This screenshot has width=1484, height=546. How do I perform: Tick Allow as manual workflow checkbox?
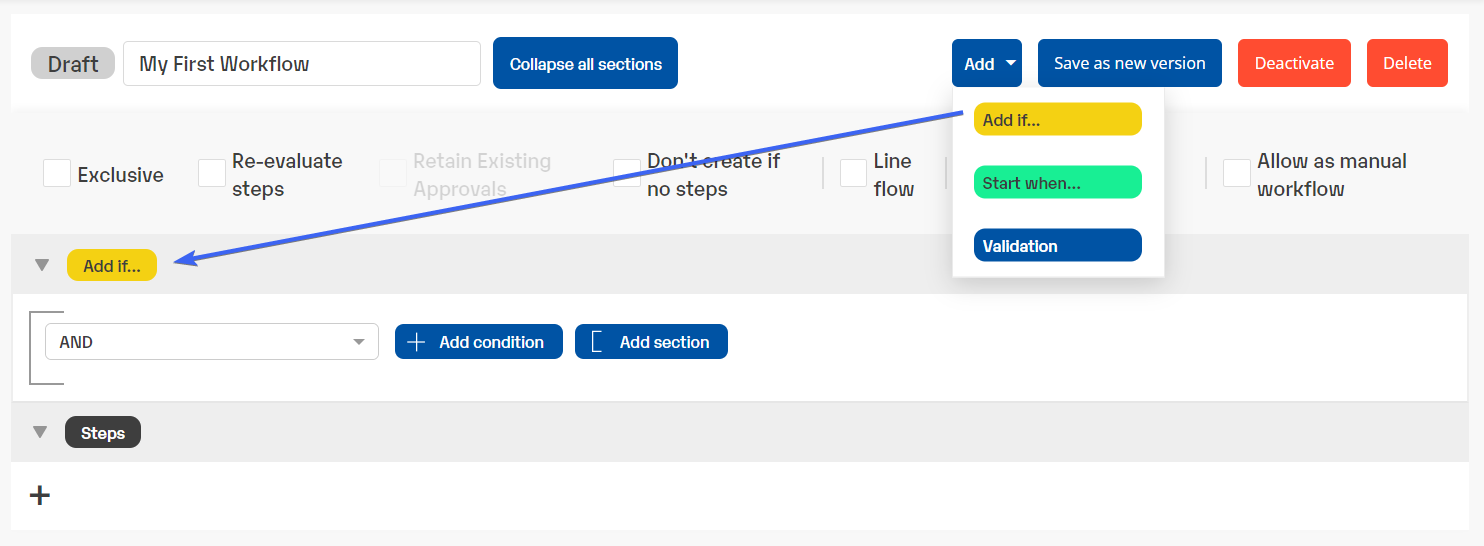[x=1237, y=174]
